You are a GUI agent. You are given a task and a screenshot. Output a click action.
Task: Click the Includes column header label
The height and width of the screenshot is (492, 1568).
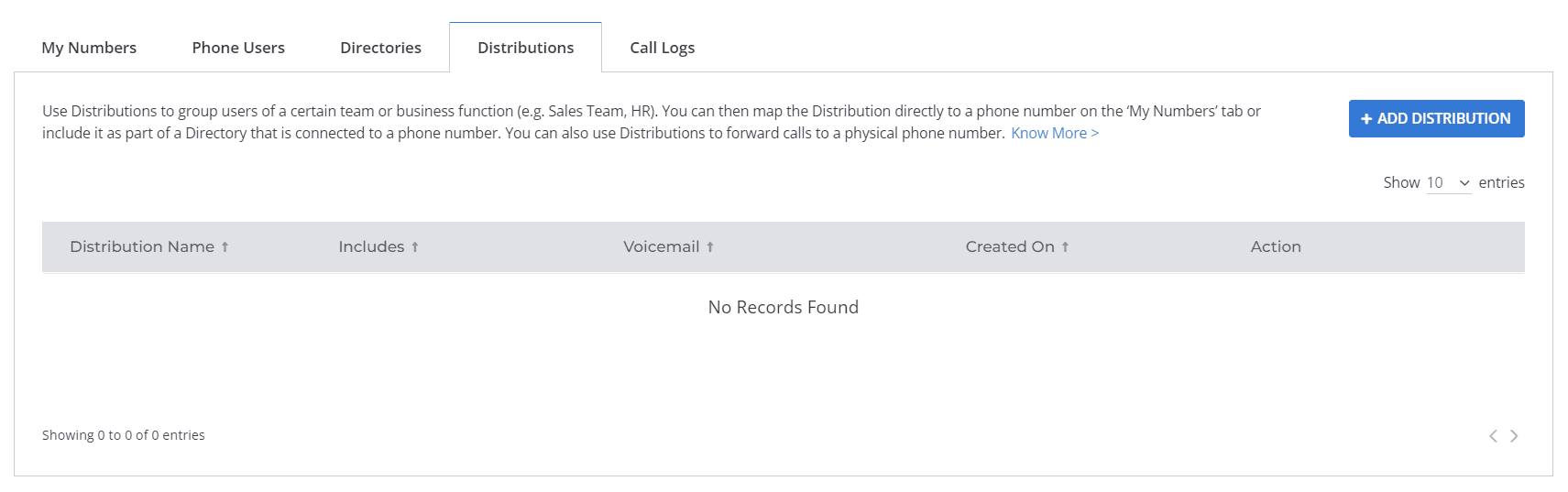[x=371, y=247]
